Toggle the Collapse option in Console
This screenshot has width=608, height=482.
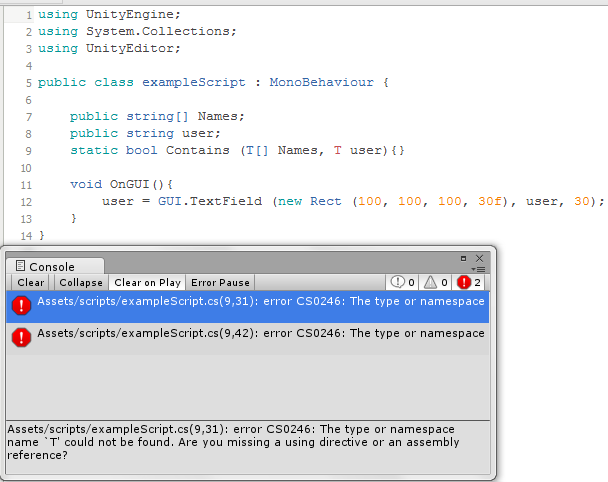coord(80,283)
